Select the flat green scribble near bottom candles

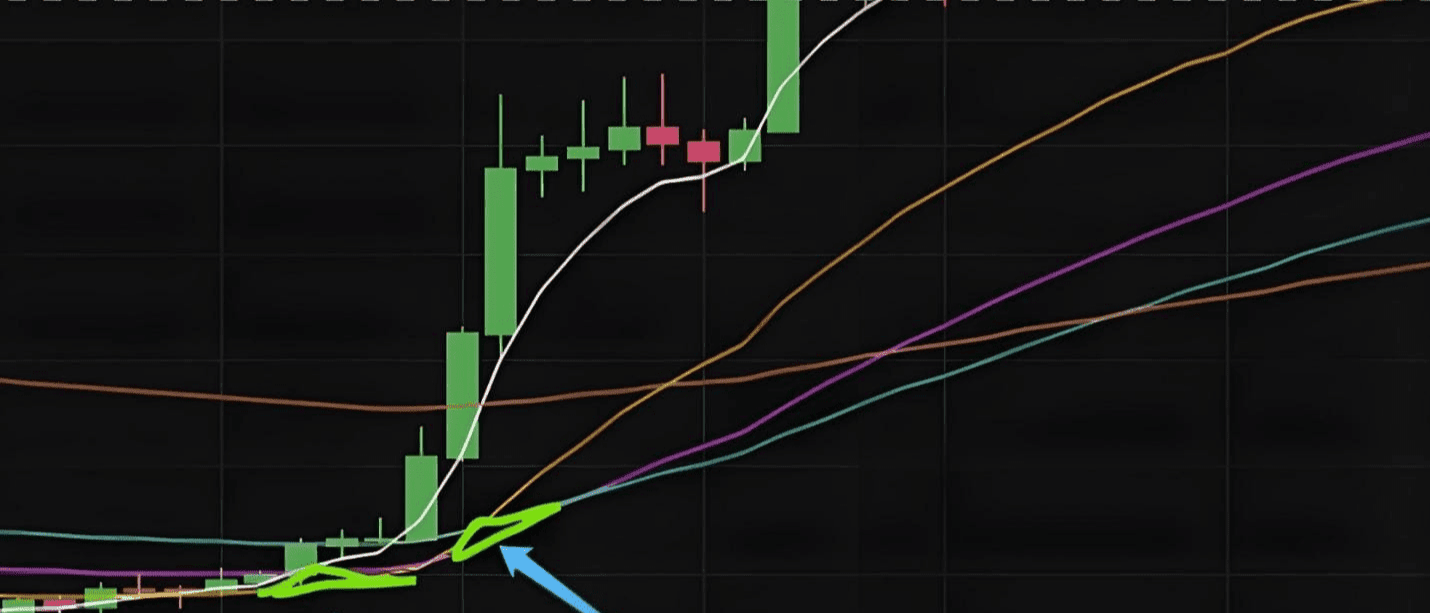pos(337,580)
